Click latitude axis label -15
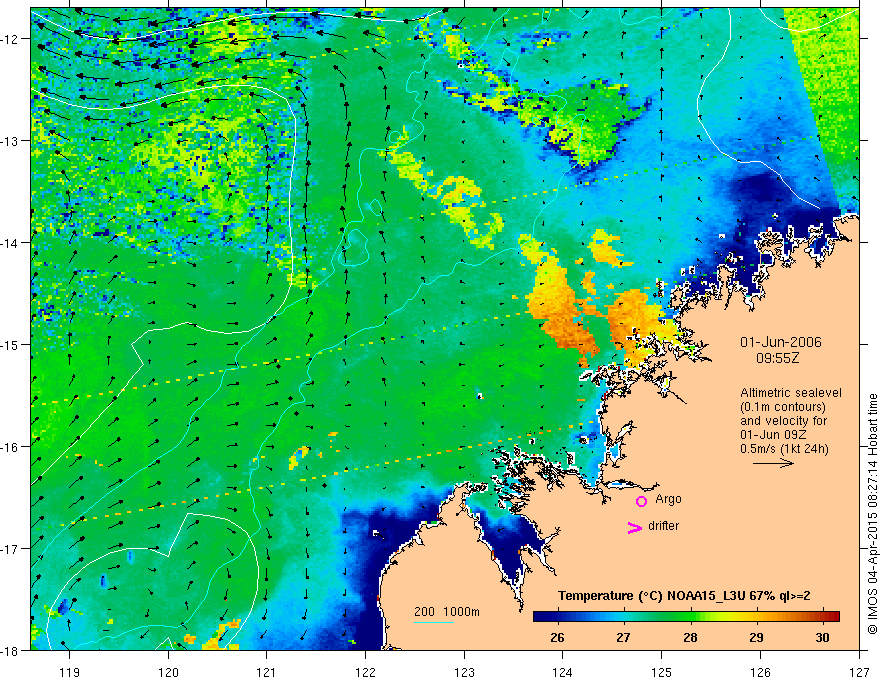 (11, 344)
